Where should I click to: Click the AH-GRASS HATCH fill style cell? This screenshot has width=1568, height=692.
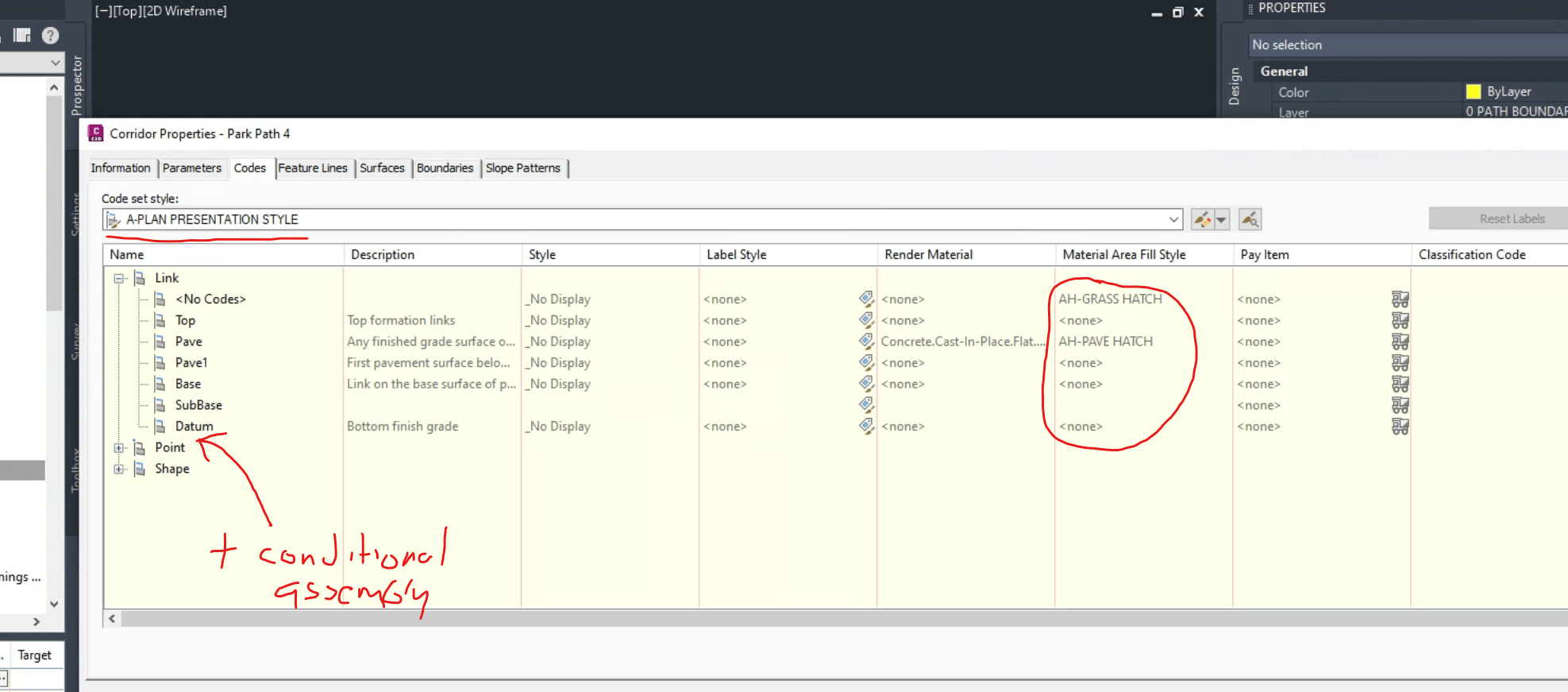click(1110, 300)
